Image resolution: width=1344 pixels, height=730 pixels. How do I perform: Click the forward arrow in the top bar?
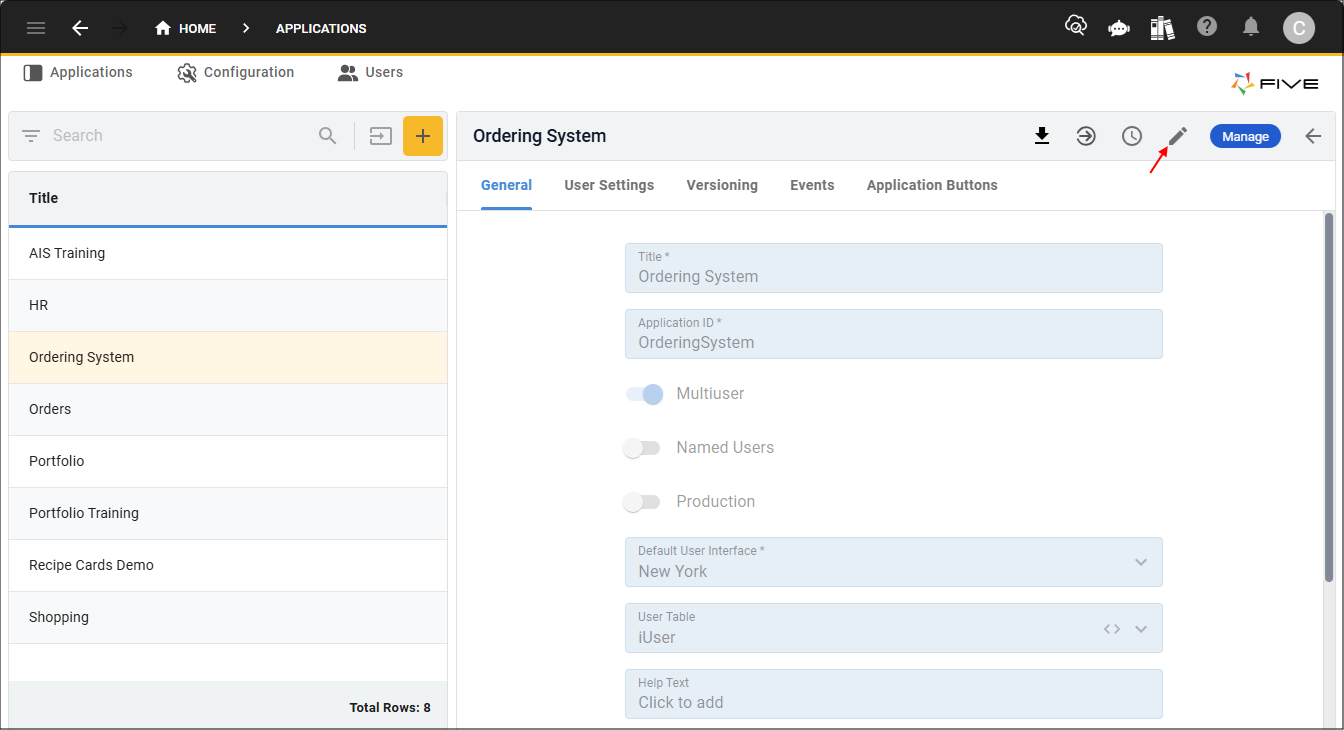(121, 28)
